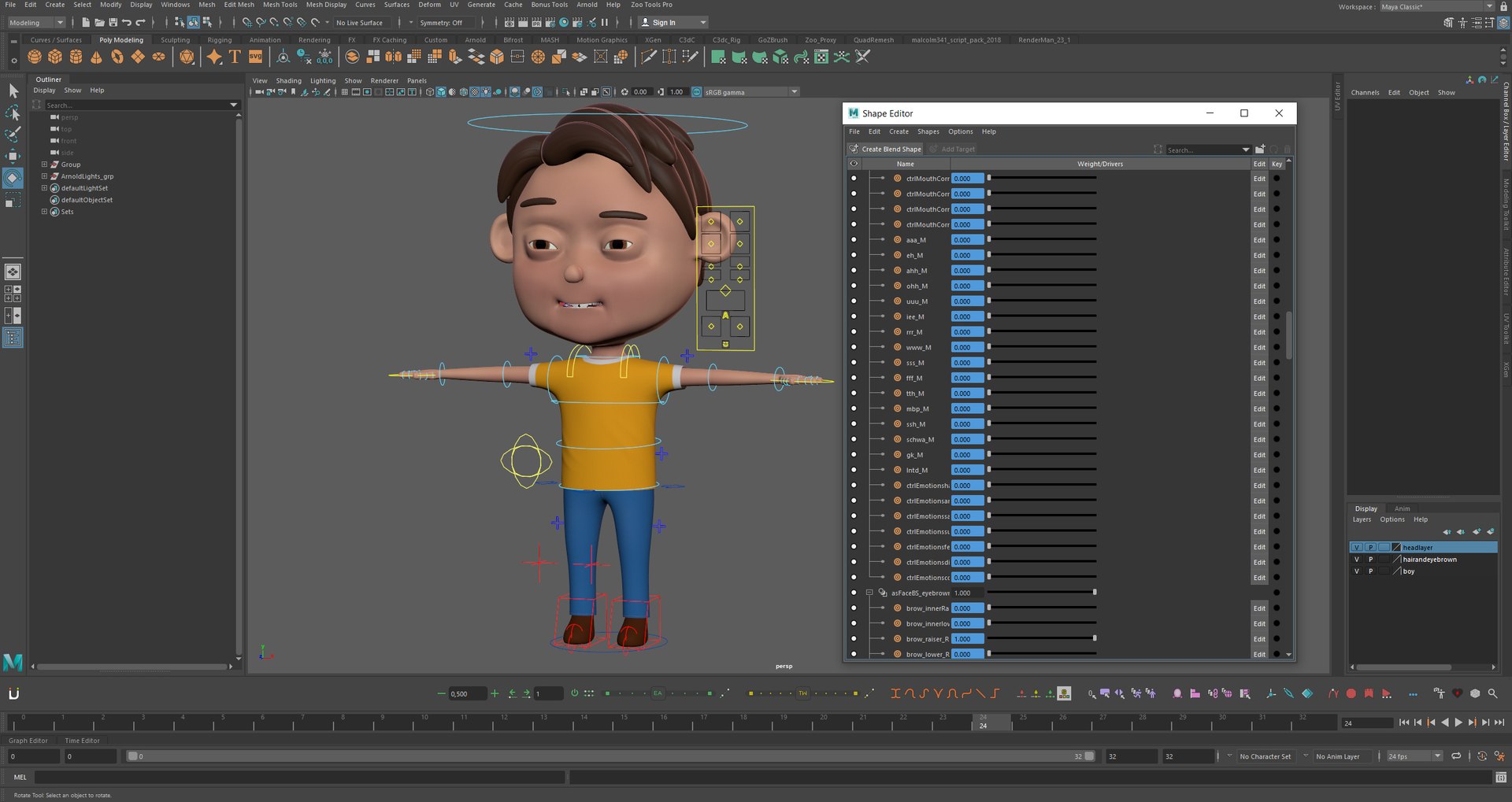Expand the Group node in Outliner
Image resolution: width=1512 pixels, height=802 pixels.
(x=44, y=164)
